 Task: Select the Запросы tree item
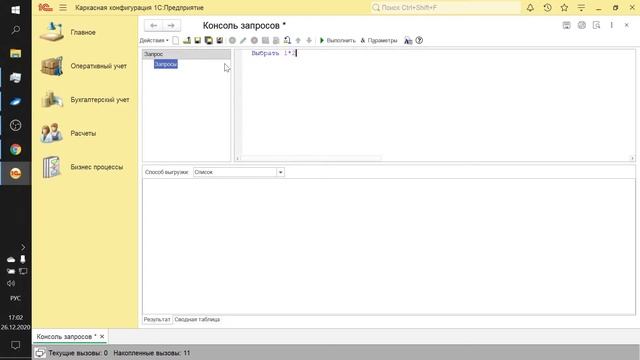[x=166, y=64]
